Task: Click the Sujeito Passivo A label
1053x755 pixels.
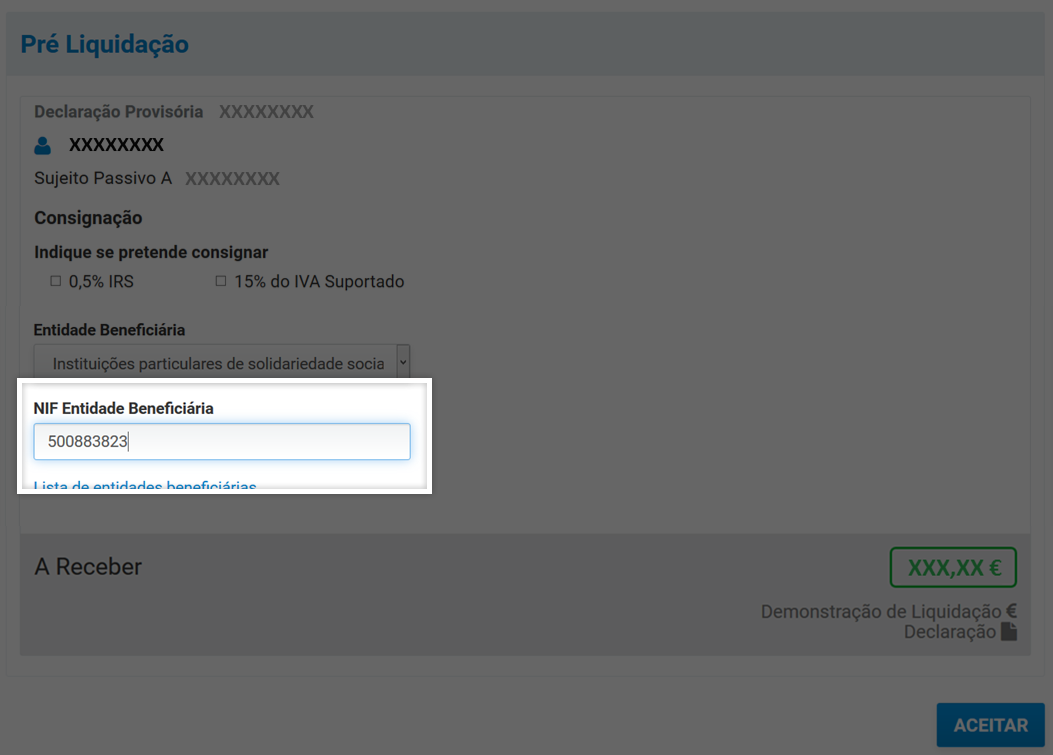Action: coord(103,179)
